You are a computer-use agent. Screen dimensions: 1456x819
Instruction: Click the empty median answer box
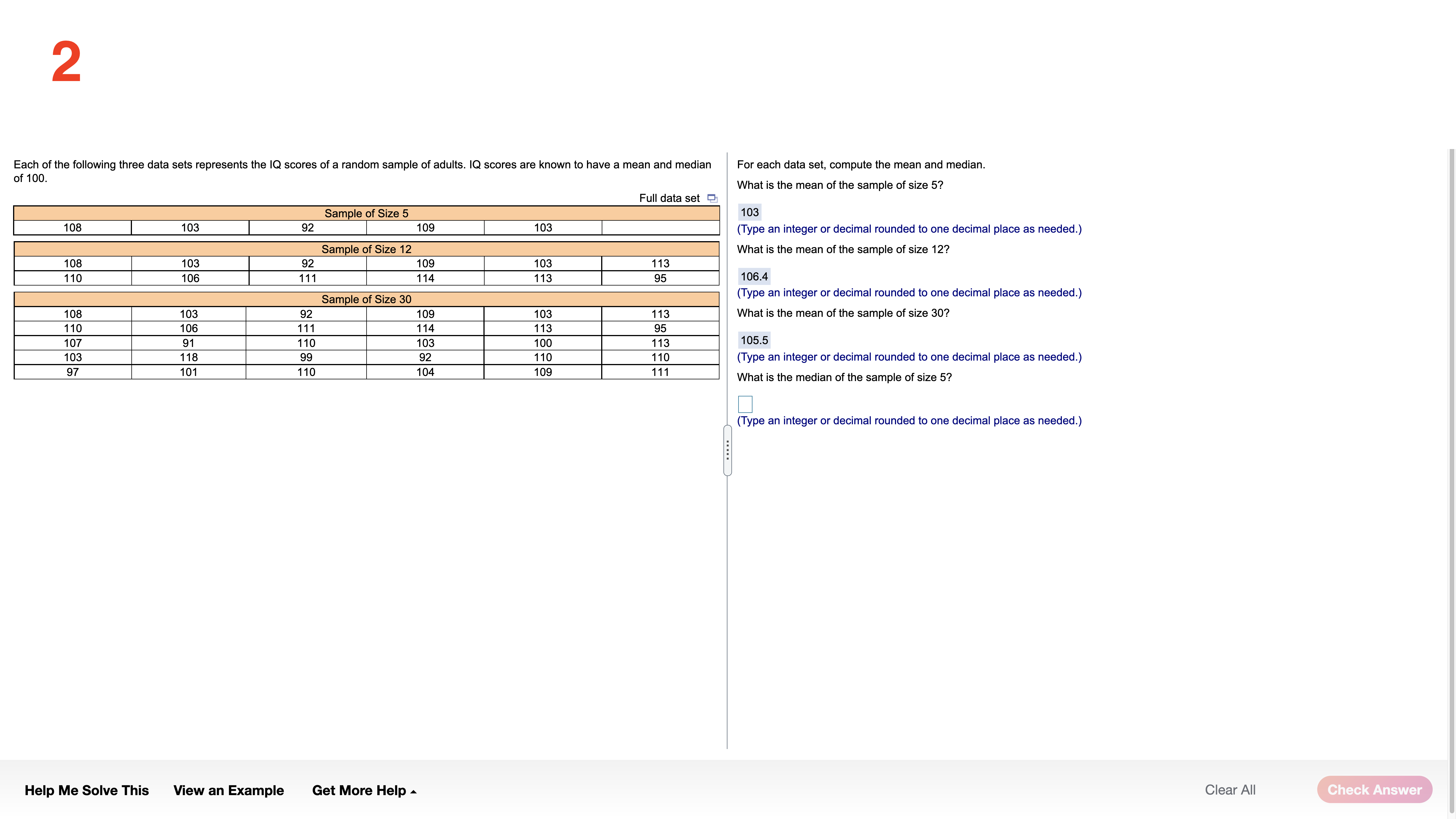point(745,404)
